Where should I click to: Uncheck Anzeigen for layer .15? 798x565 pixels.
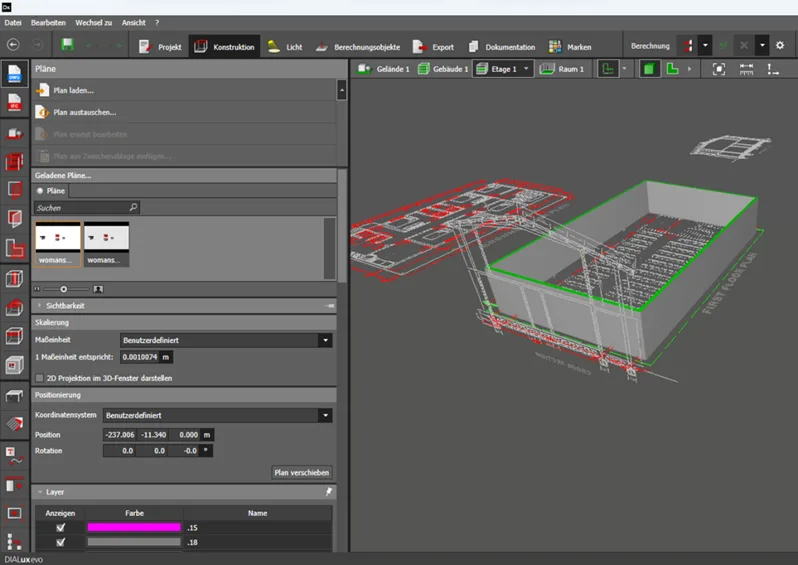[61, 527]
